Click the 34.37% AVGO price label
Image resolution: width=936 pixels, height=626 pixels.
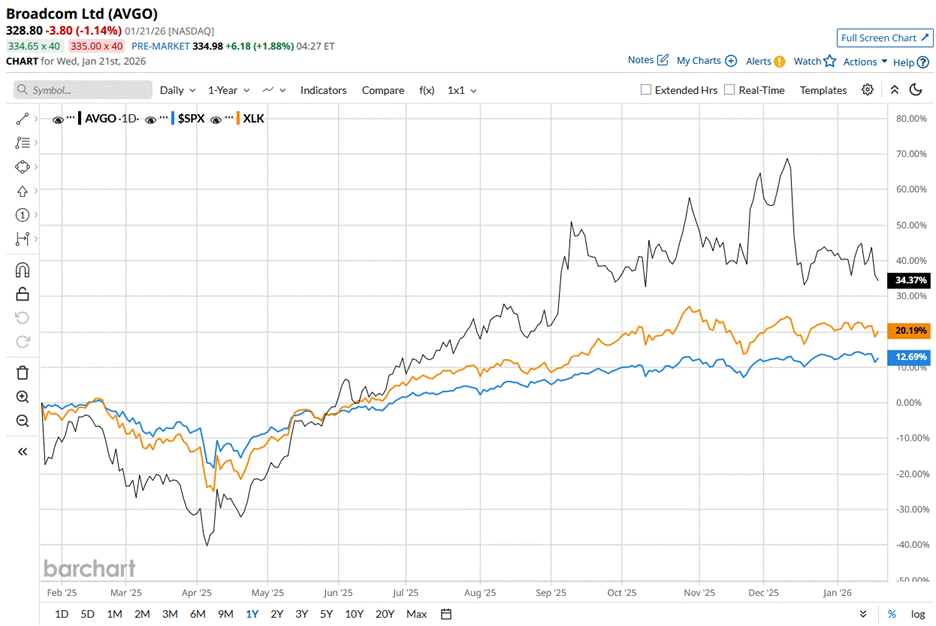coord(909,280)
